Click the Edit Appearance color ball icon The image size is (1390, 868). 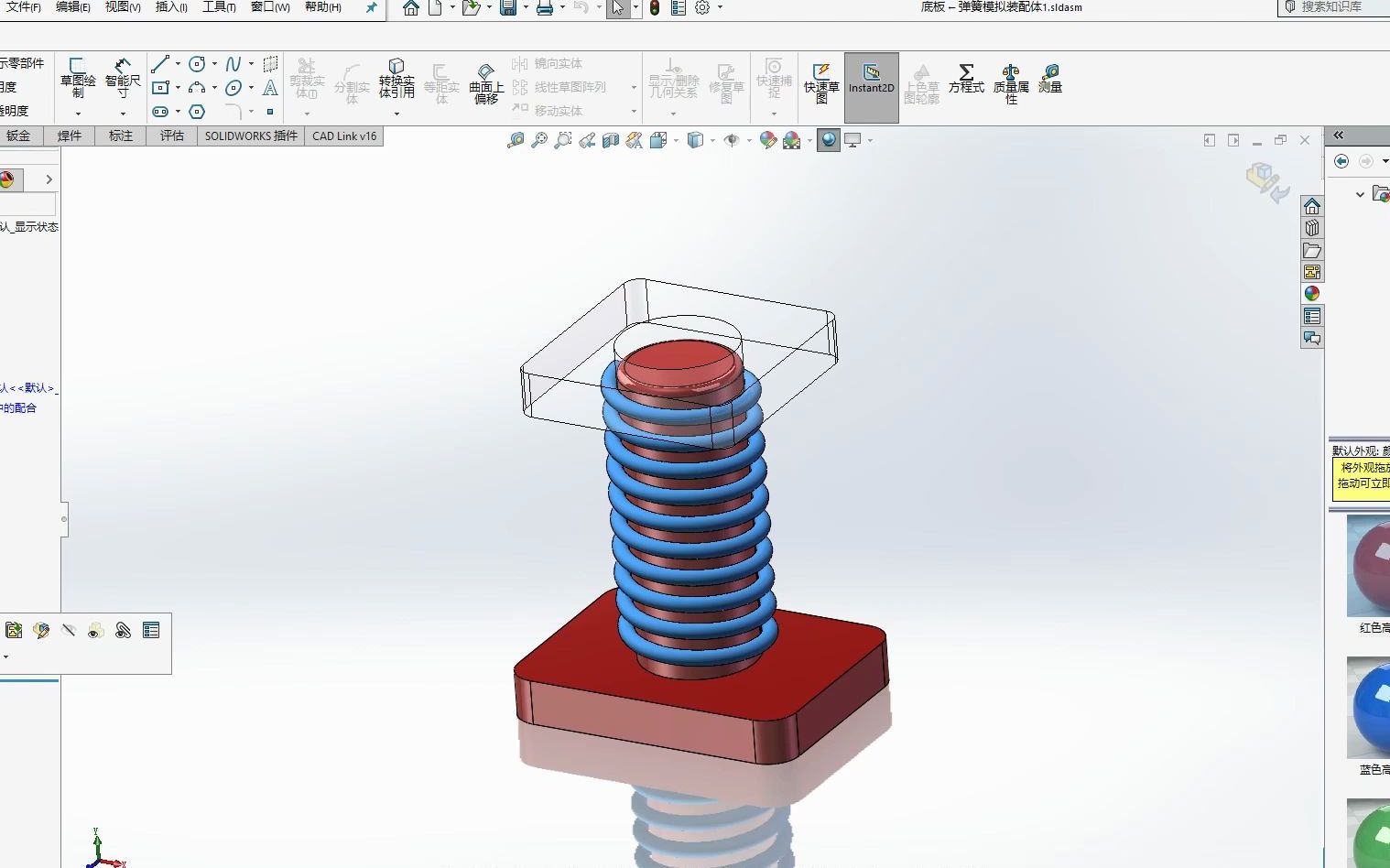768,140
